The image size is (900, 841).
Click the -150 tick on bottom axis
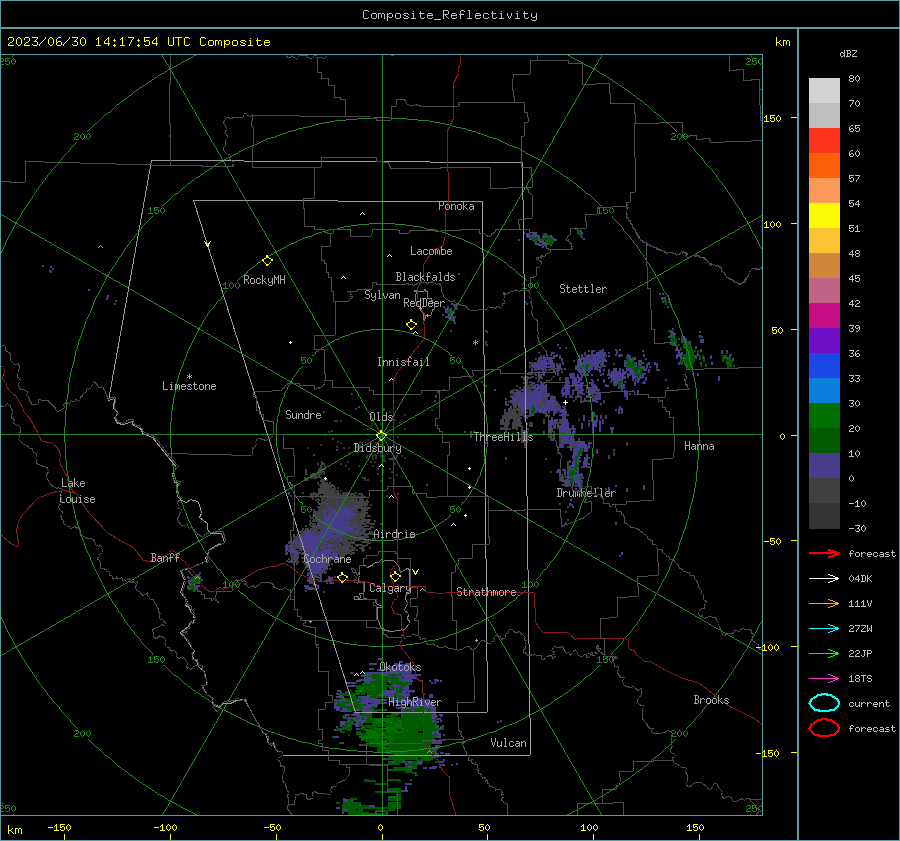(59, 827)
